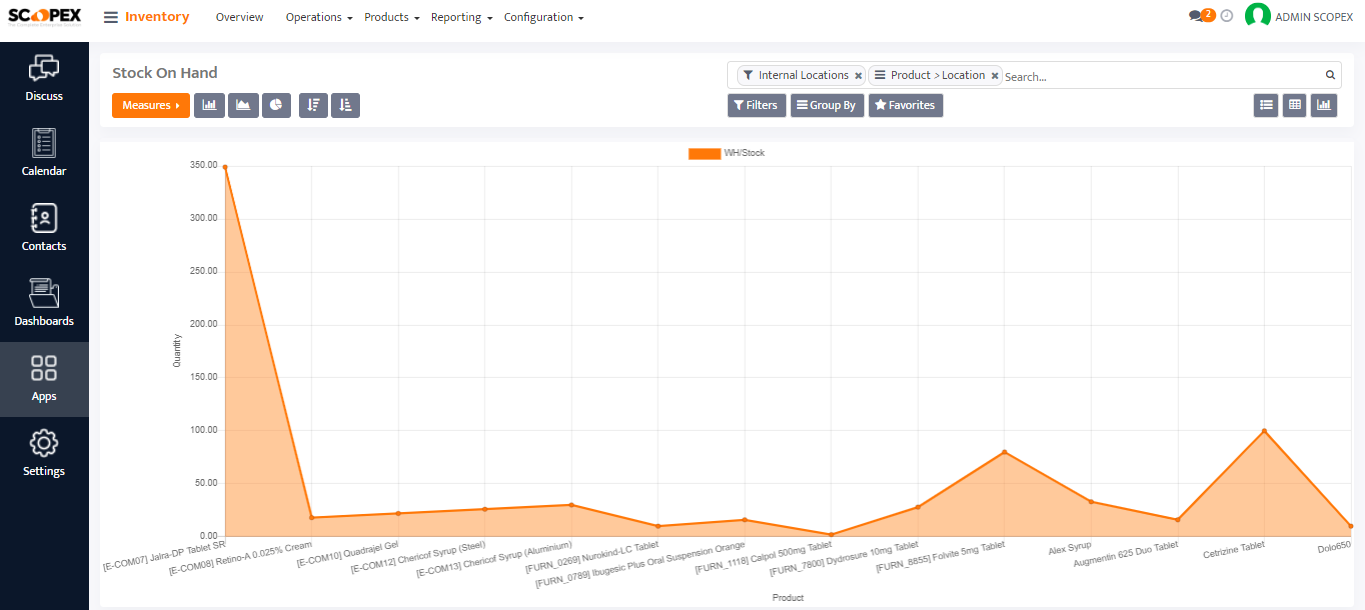This screenshot has width=1365, height=610.
Task: Open the activities clock icon
Action: click(1227, 16)
